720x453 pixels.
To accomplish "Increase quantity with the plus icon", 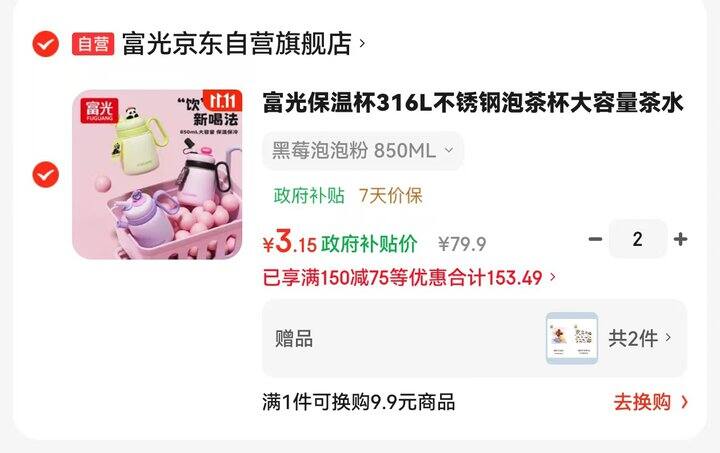I will pyautogui.click(x=680, y=239).
